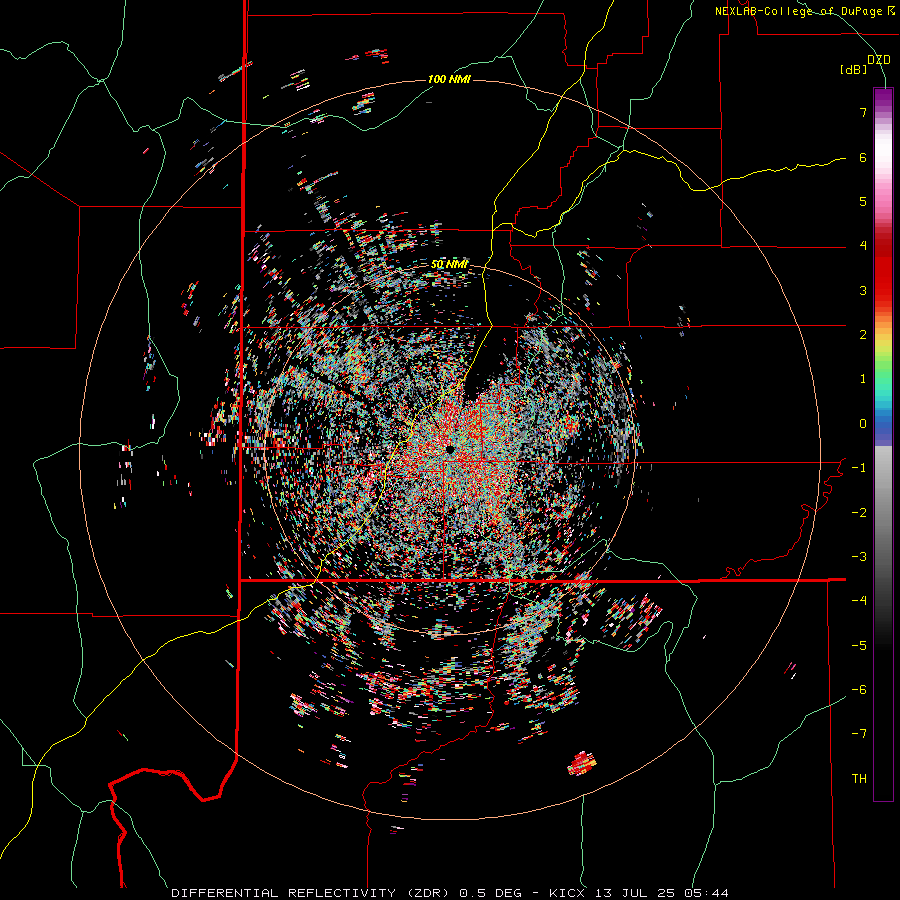Click the 0.5 DEG elevation text
900x900 pixels.
point(491,893)
